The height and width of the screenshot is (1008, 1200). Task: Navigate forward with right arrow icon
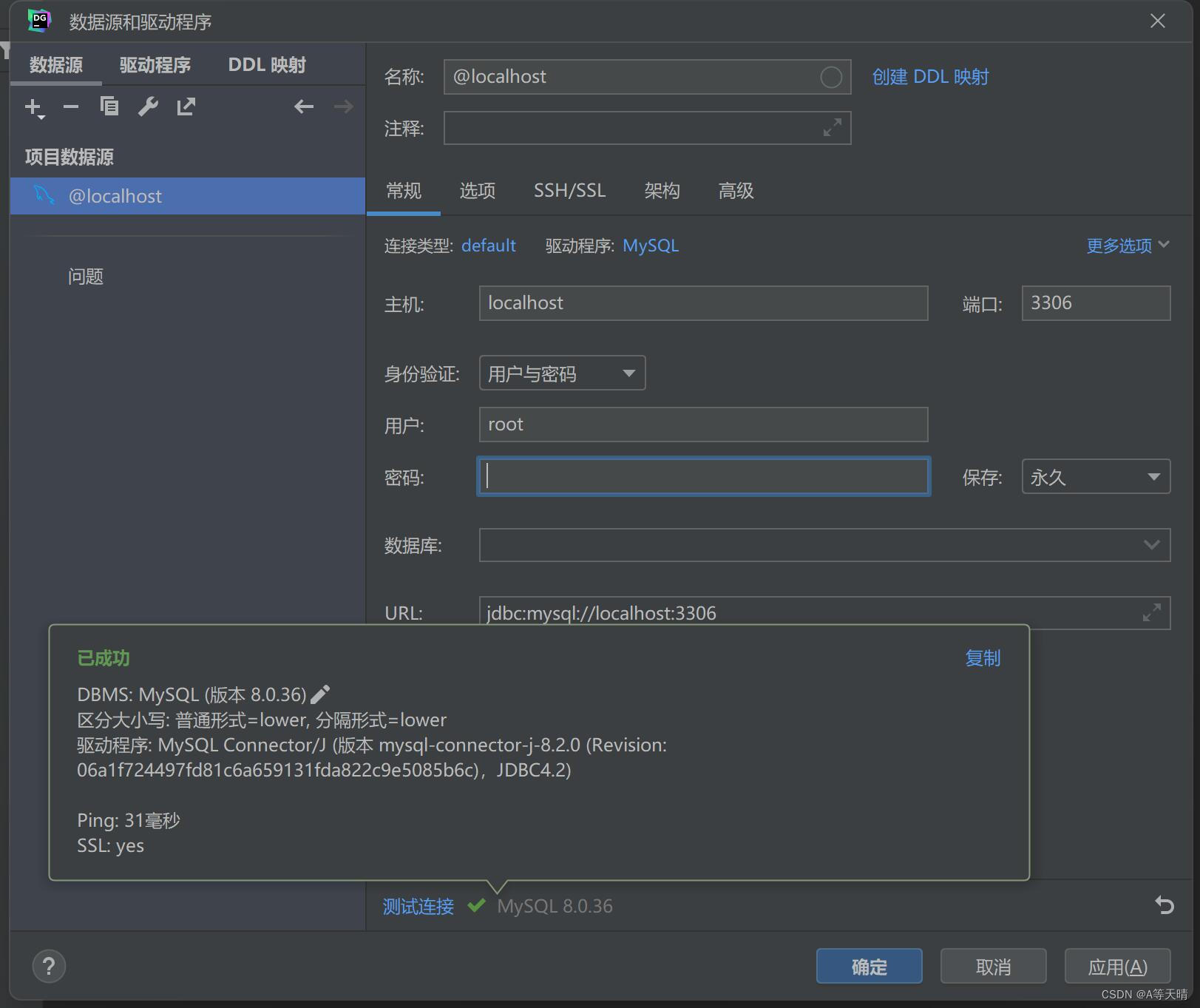(x=343, y=106)
